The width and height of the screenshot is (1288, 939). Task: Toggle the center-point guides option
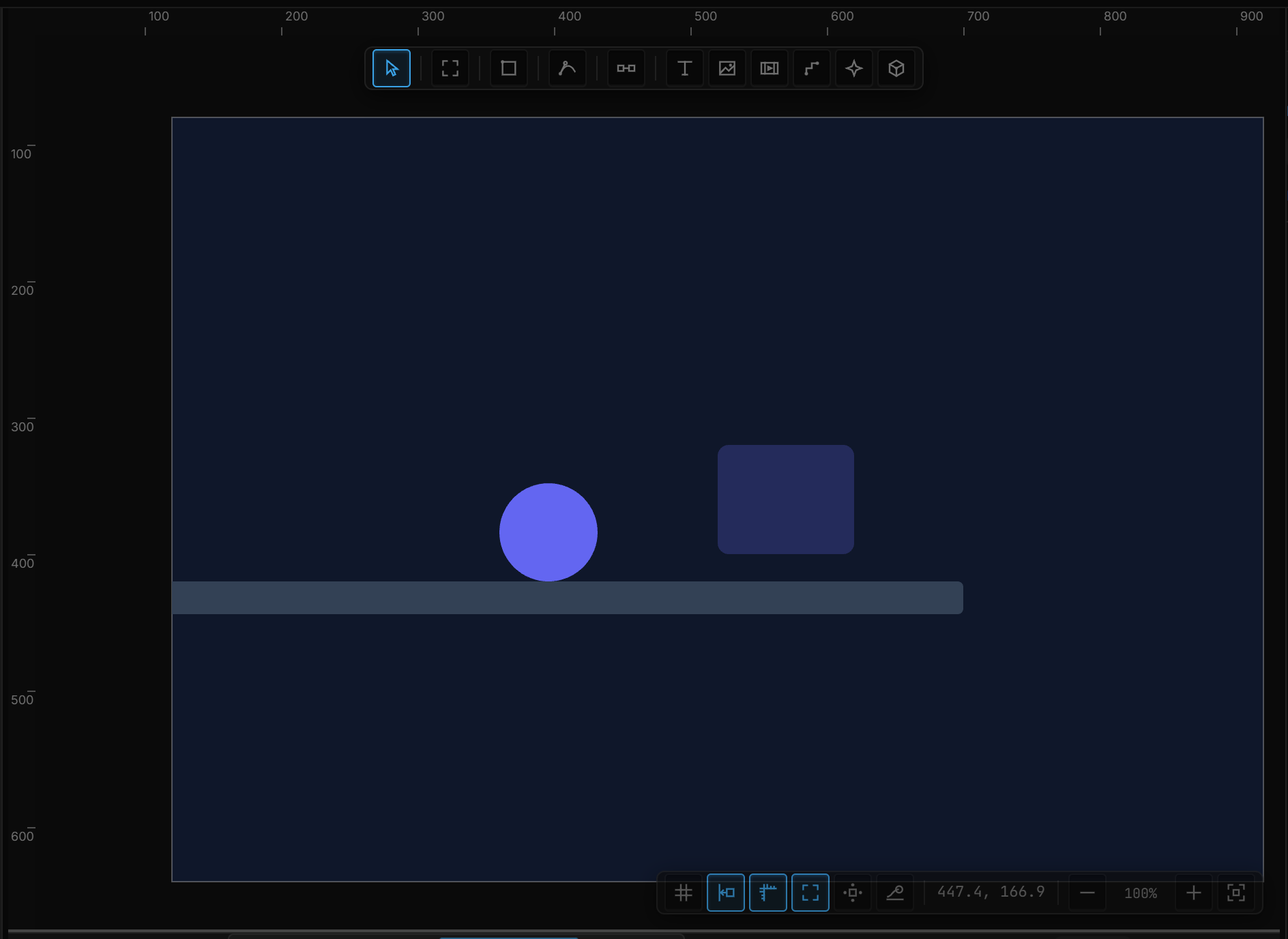(853, 893)
